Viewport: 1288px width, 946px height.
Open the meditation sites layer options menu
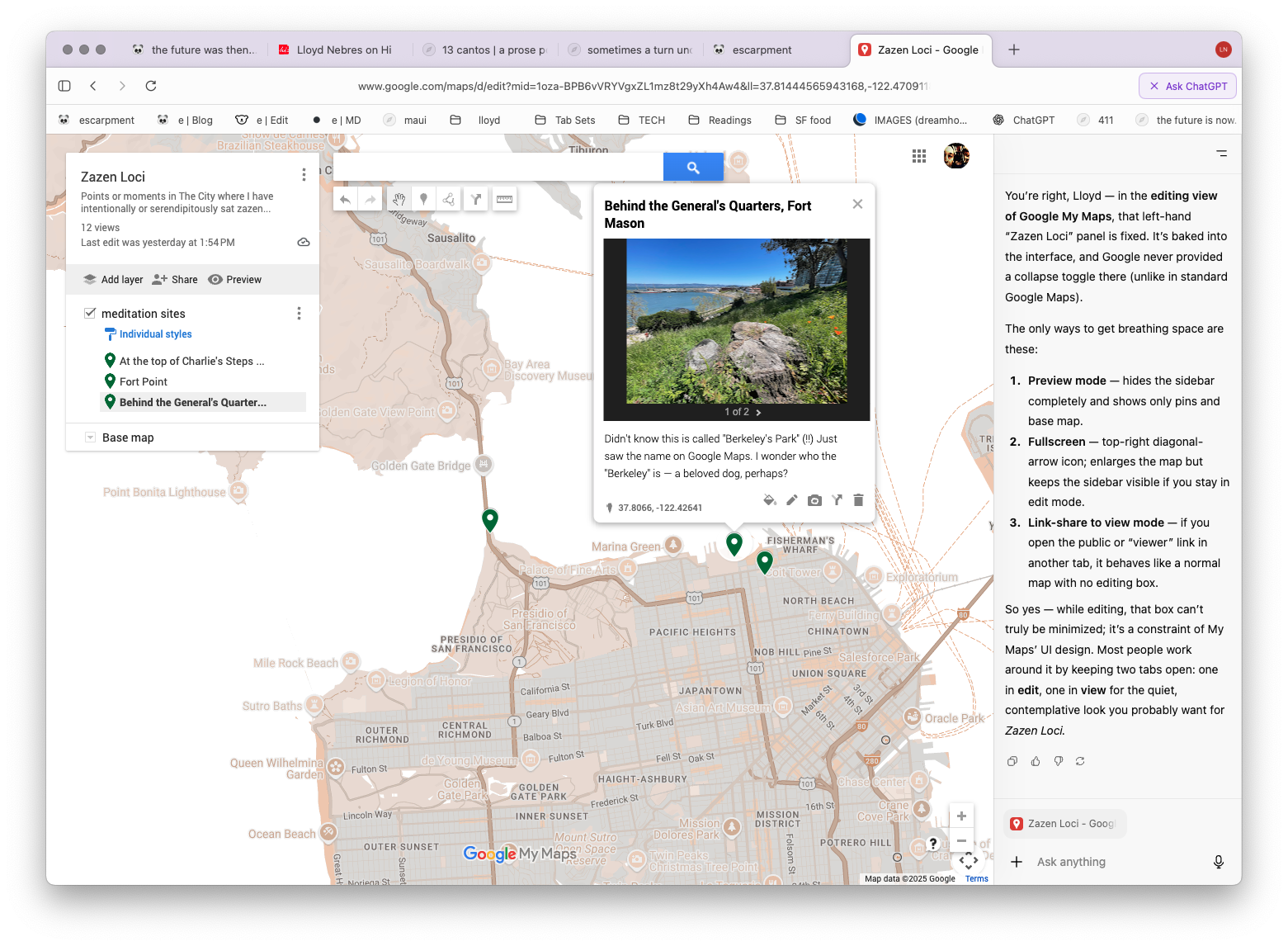pyautogui.click(x=299, y=314)
